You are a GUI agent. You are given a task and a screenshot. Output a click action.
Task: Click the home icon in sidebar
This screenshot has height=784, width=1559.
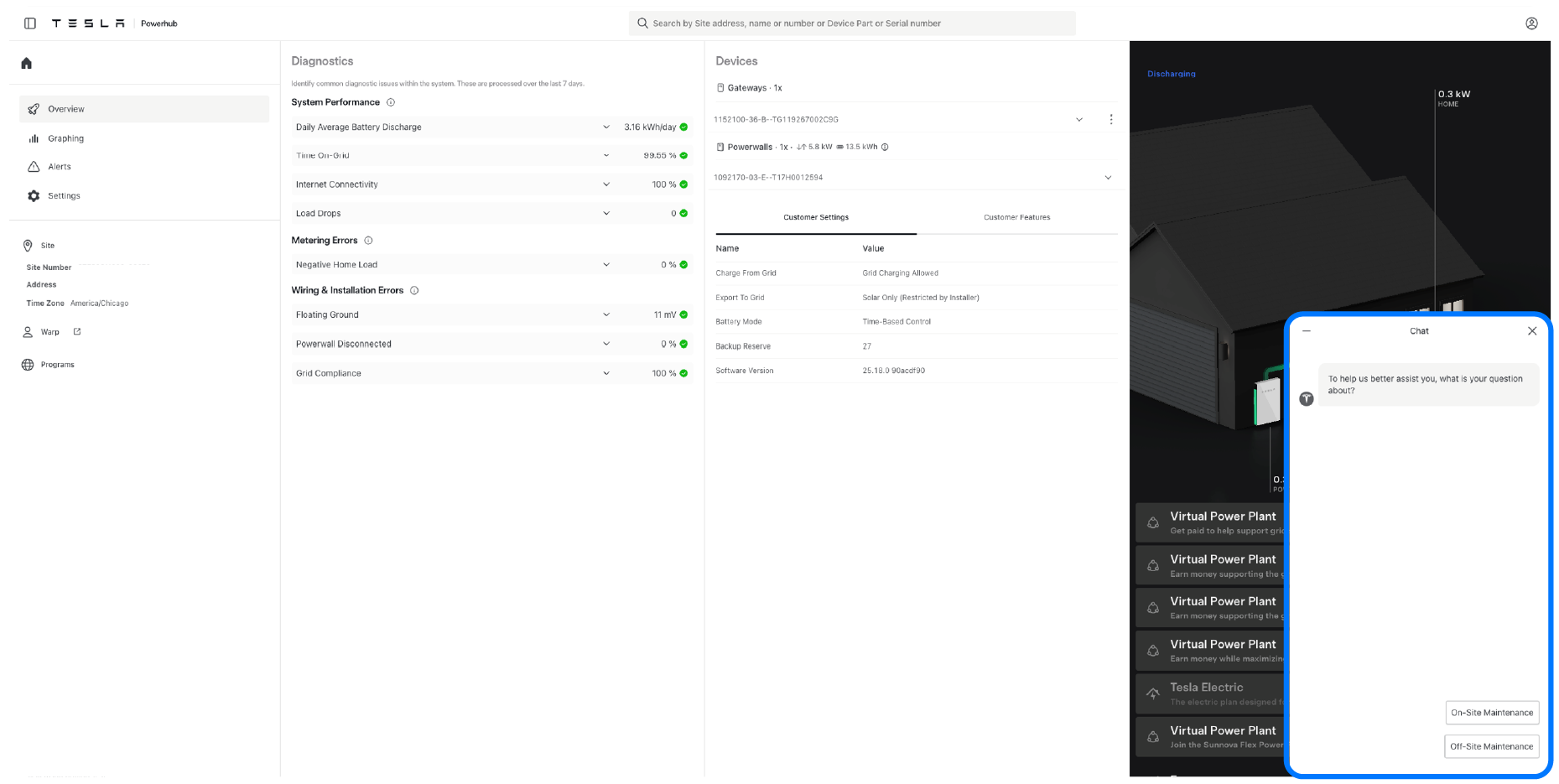pos(27,63)
